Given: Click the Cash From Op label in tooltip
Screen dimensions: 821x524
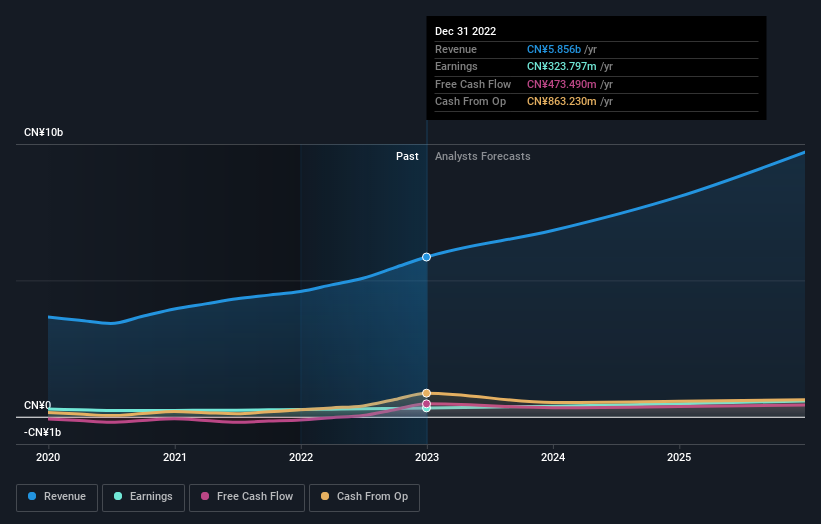Looking at the screenshot, I should tap(470, 102).
